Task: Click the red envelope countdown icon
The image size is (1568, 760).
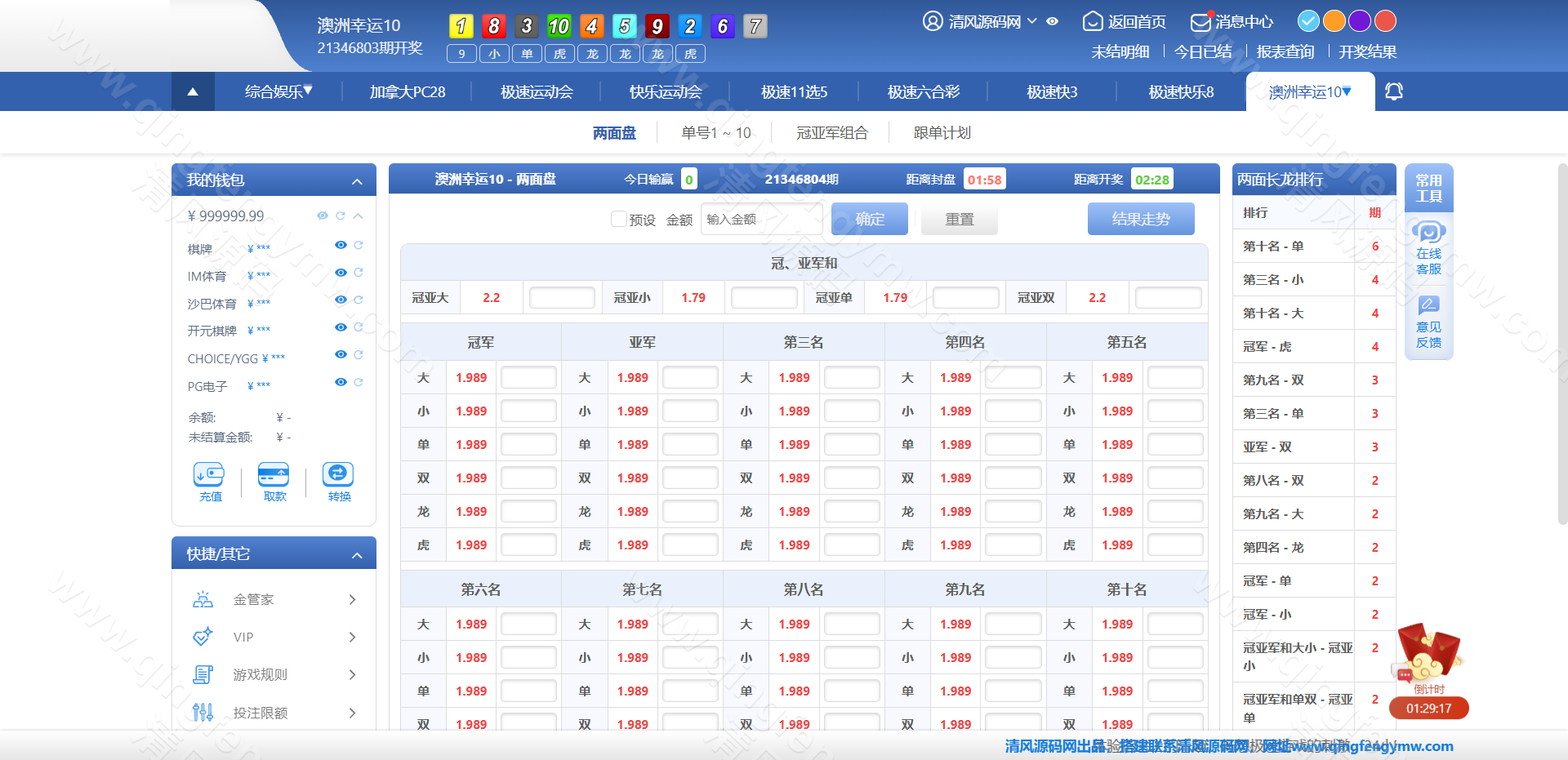Action: click(x=1430, y=653)
